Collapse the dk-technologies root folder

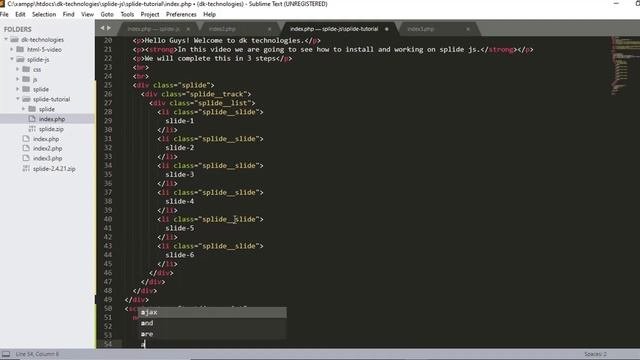(x=6, y=40)
